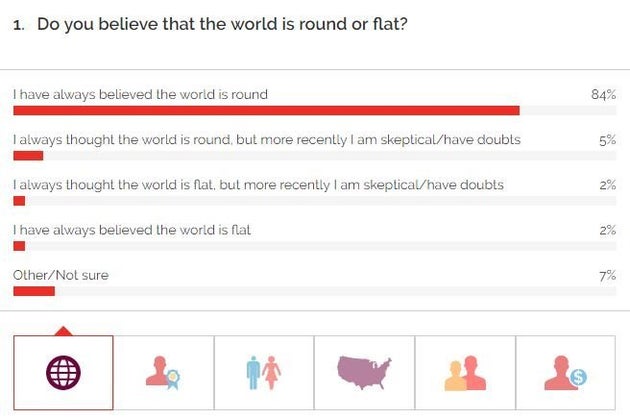Select the 'flat, but more recently skeptical' answer text
The height and width of the screenshot is (418, 630).
(258, 185)
